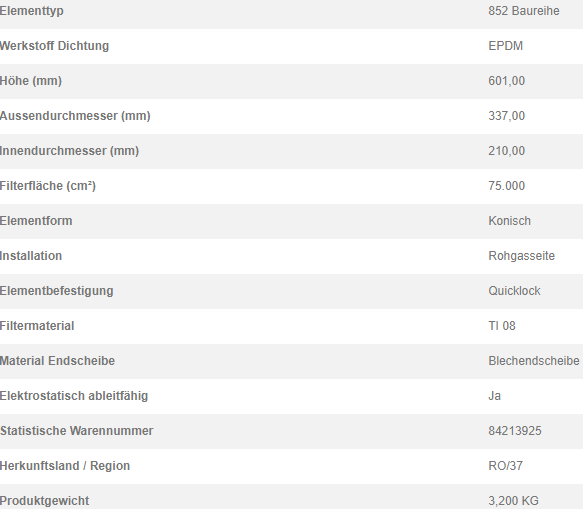Select the 84213925 Warennummer value
This screenshot has width=583, height=509.
(515, 431)
